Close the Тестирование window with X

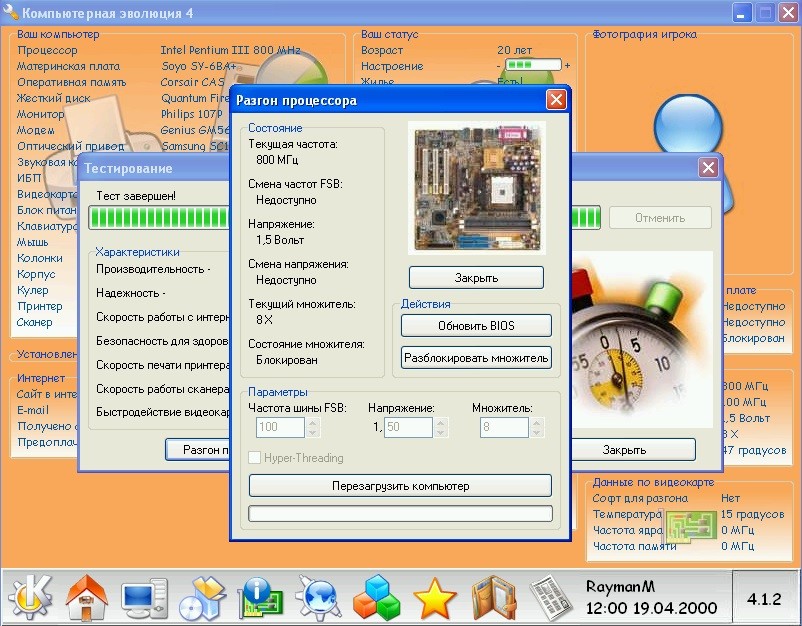click(708, 167)
